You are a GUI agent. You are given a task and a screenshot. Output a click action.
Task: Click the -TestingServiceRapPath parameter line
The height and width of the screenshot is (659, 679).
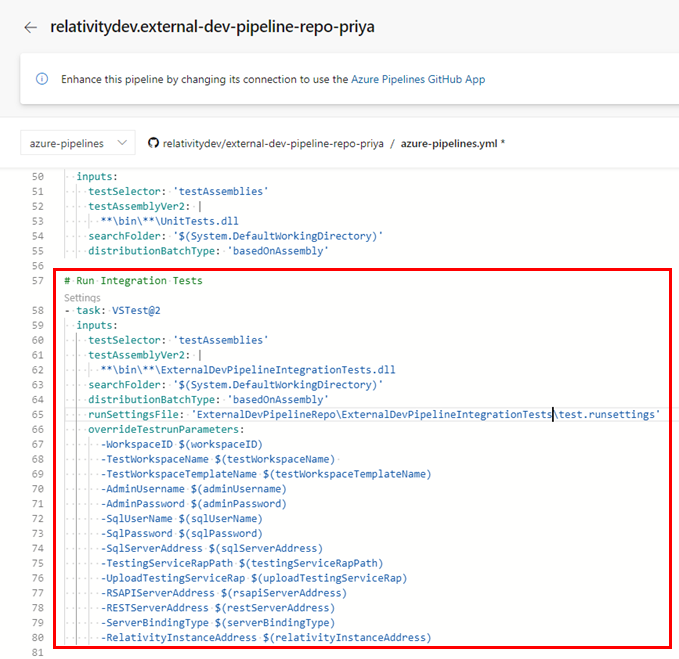[x=242, y=563]
